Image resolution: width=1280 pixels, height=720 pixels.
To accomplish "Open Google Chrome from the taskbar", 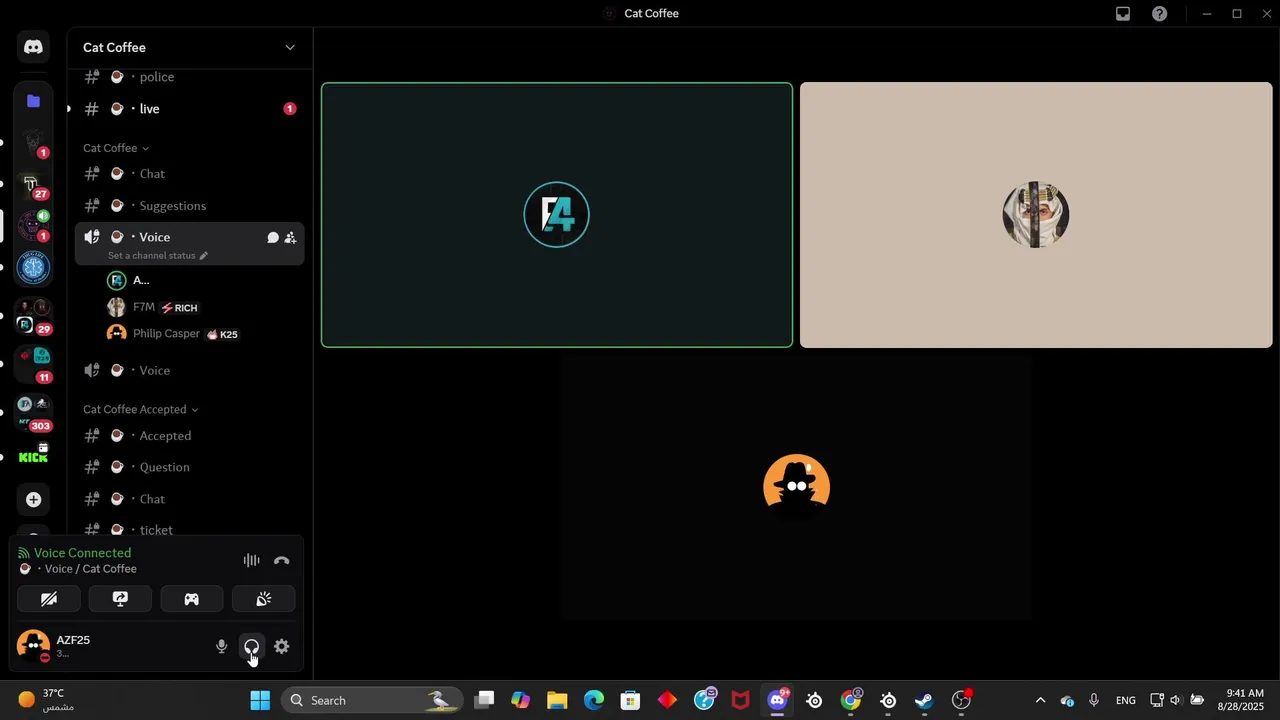I will click(x=851, y=700).
